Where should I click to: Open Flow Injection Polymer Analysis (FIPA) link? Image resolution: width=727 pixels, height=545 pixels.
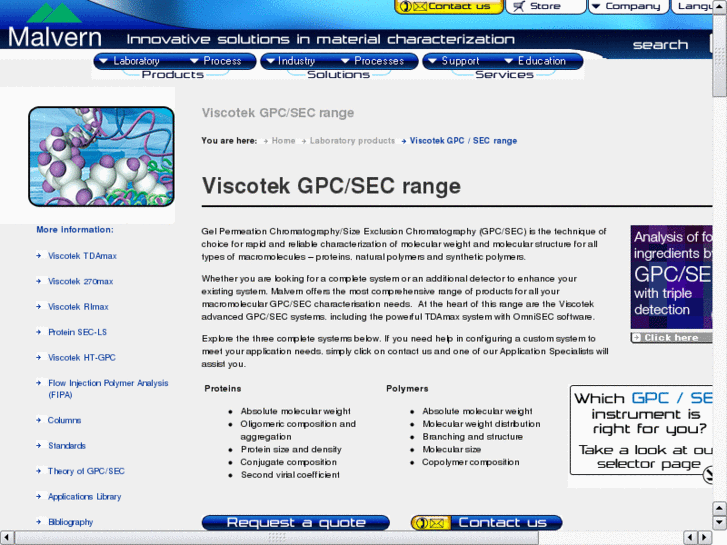(108, 389)
